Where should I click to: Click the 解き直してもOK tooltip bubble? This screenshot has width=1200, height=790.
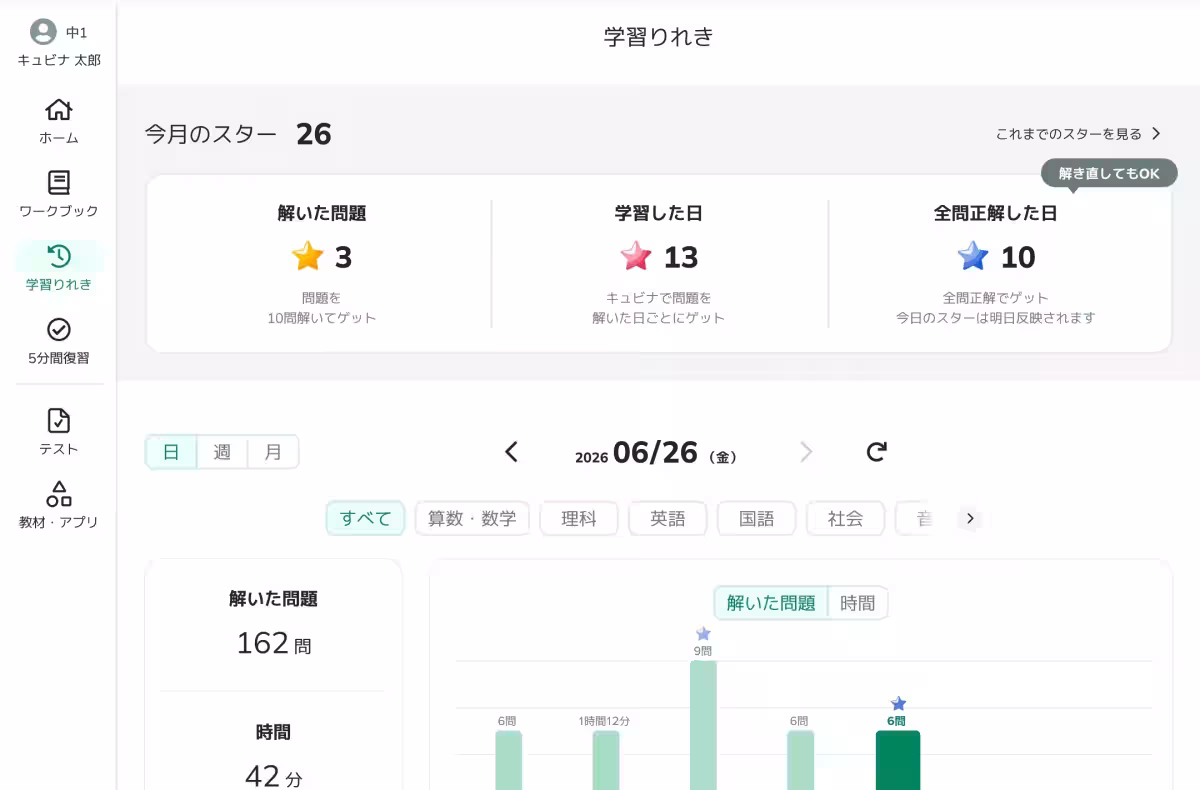(x=1109, y=174)
